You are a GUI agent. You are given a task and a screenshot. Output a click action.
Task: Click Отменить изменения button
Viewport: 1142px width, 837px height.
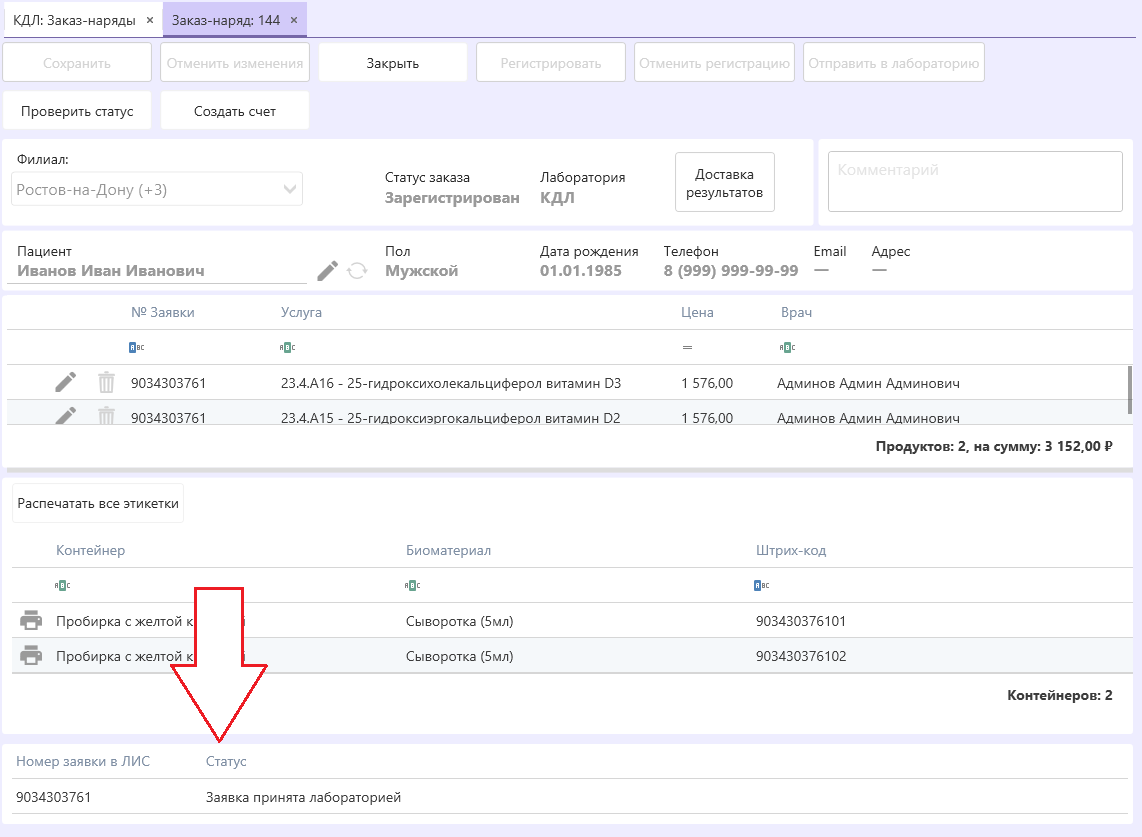click(x=235, y=63)
